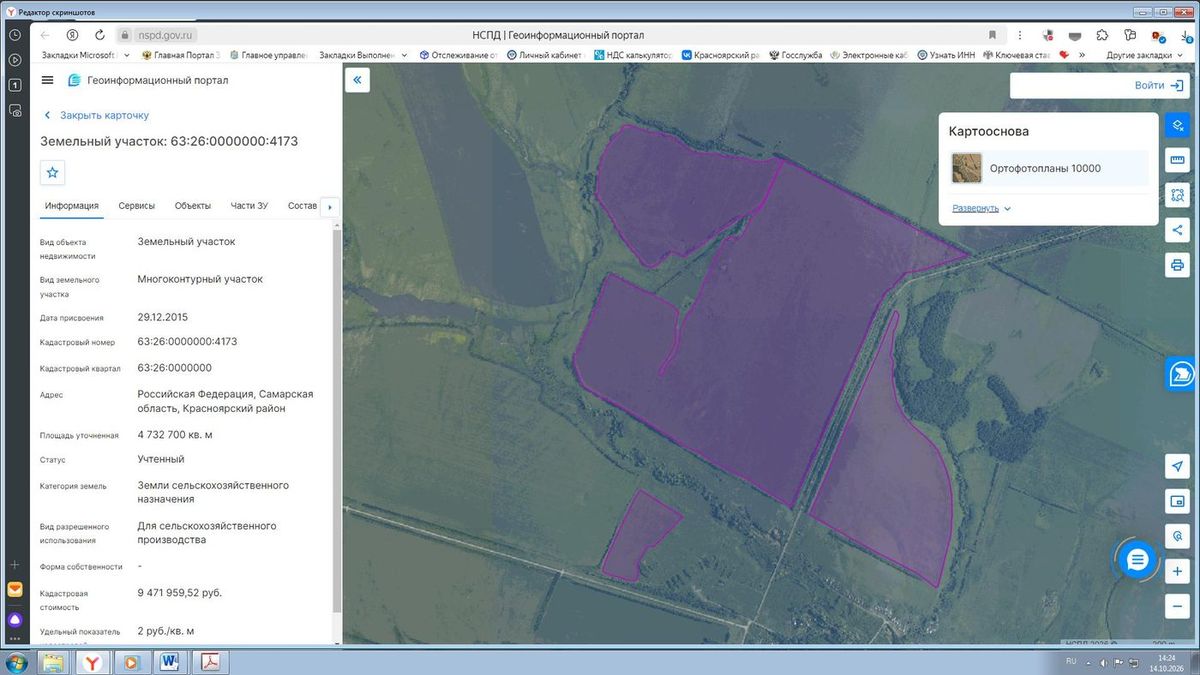The image size is (1200, 675).
Task: Switch to the Части ЗУ tab
Action: [x=249, y=206]
